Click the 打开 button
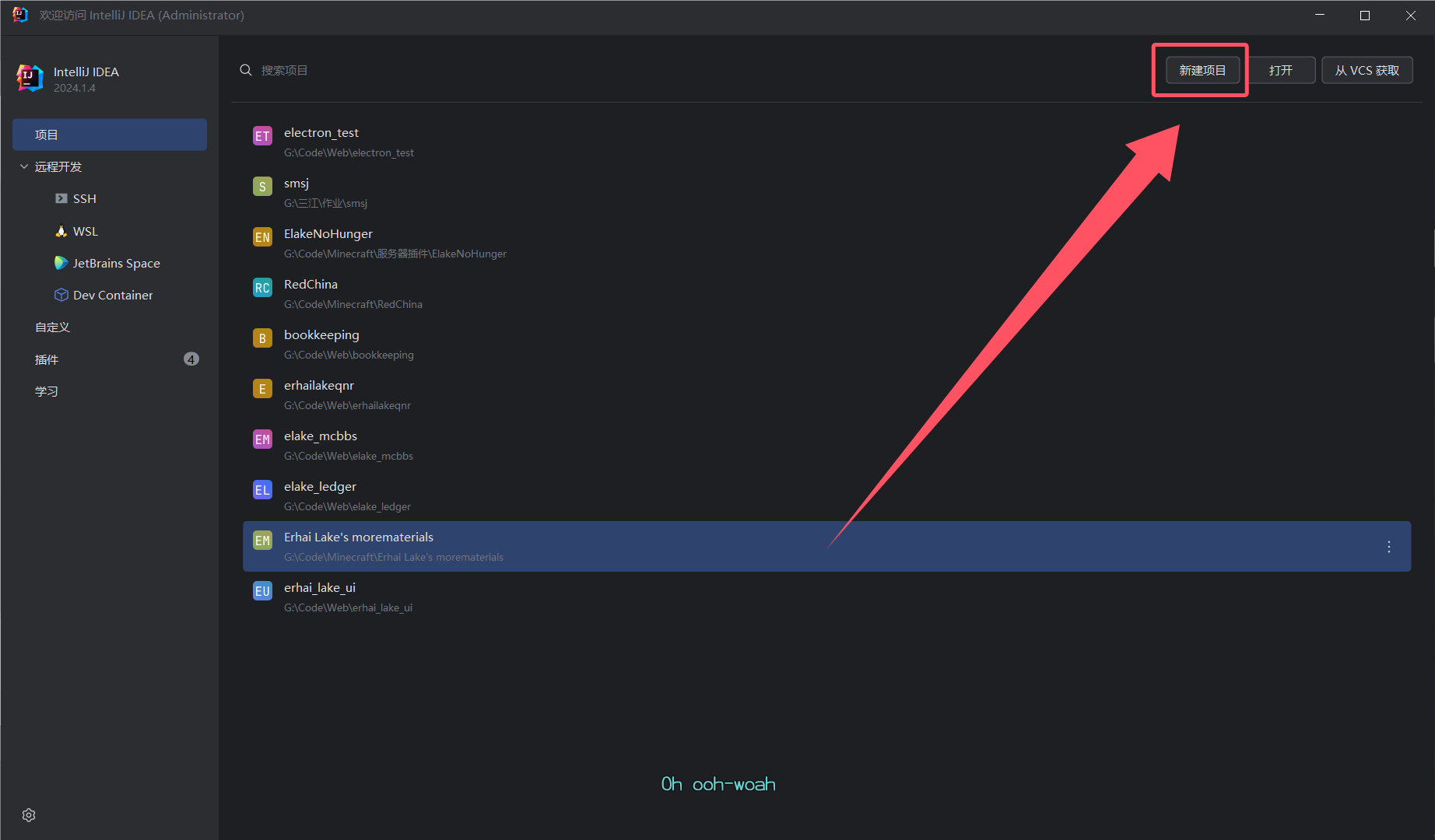The width and height of the screenshot is (1435, 840). pyautogui.click(x=1280, y=70)
